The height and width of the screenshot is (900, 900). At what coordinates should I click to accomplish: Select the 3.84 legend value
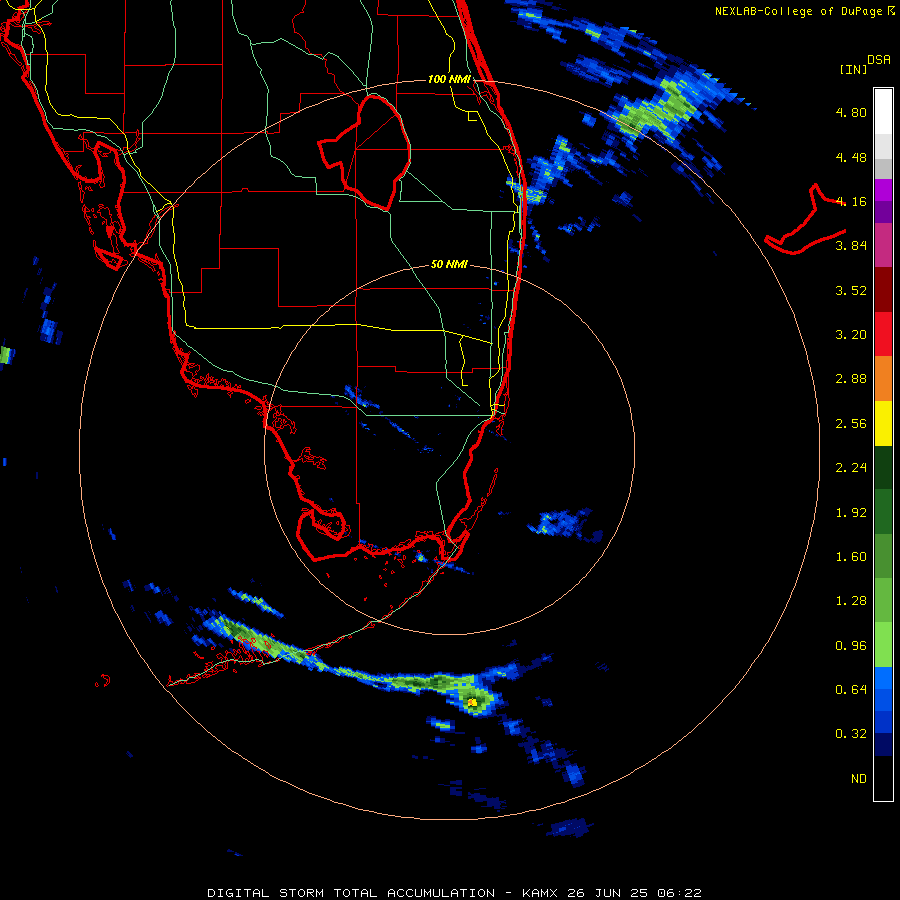pyautogui.click(x=851, y=246)
